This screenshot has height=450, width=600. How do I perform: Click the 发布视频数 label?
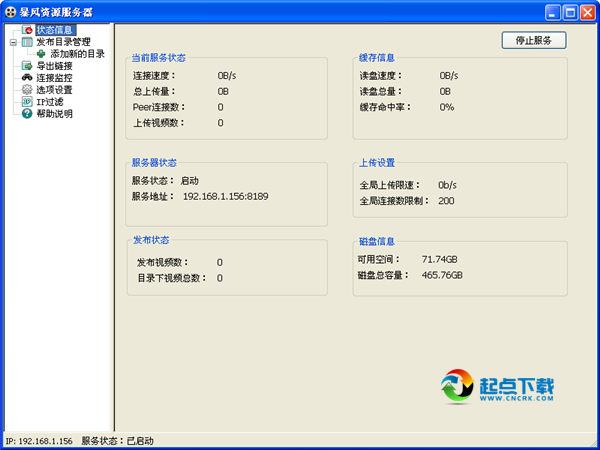click(163, 262)
